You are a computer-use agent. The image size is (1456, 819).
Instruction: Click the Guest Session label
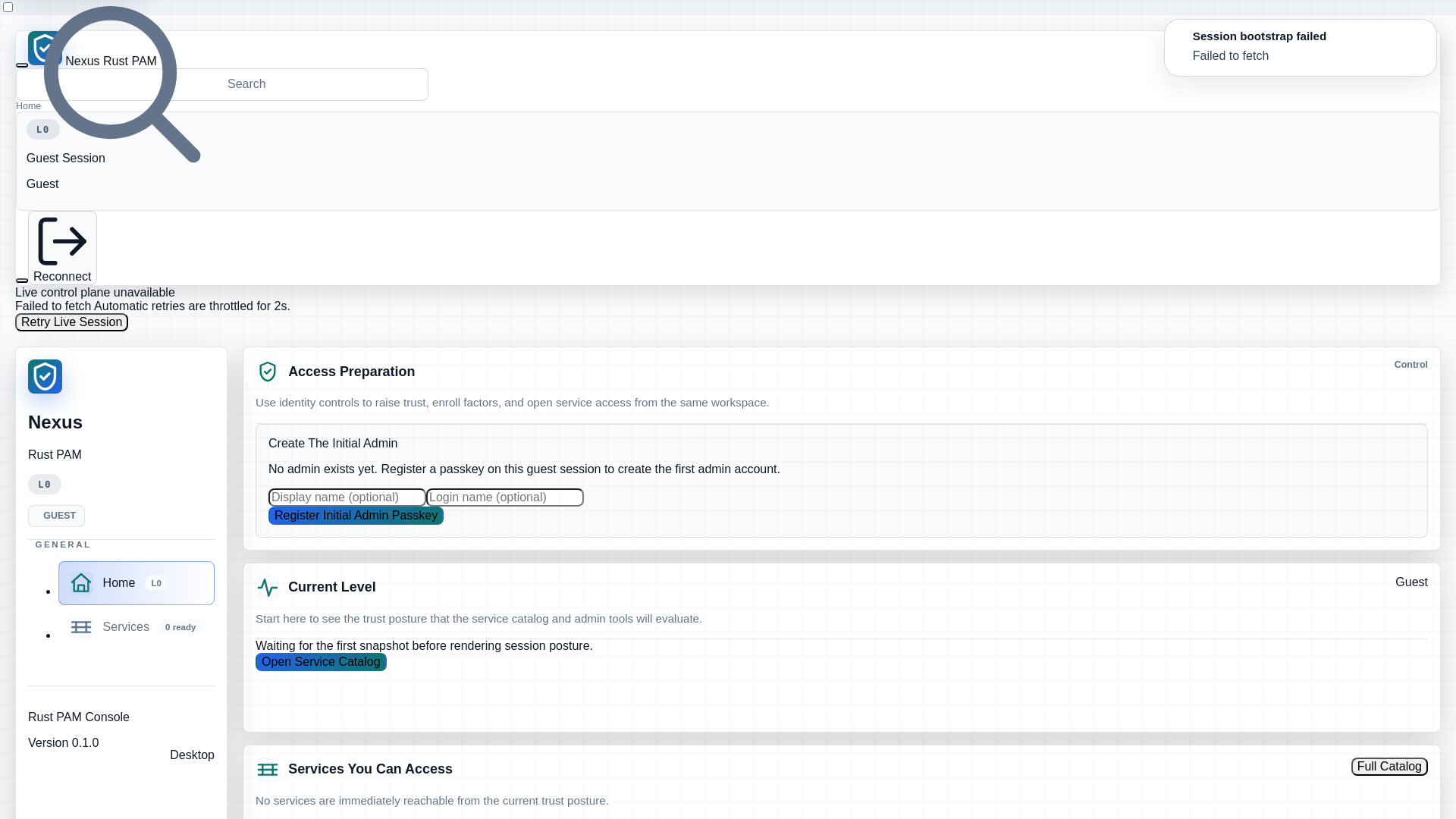(x=66, y=158)
